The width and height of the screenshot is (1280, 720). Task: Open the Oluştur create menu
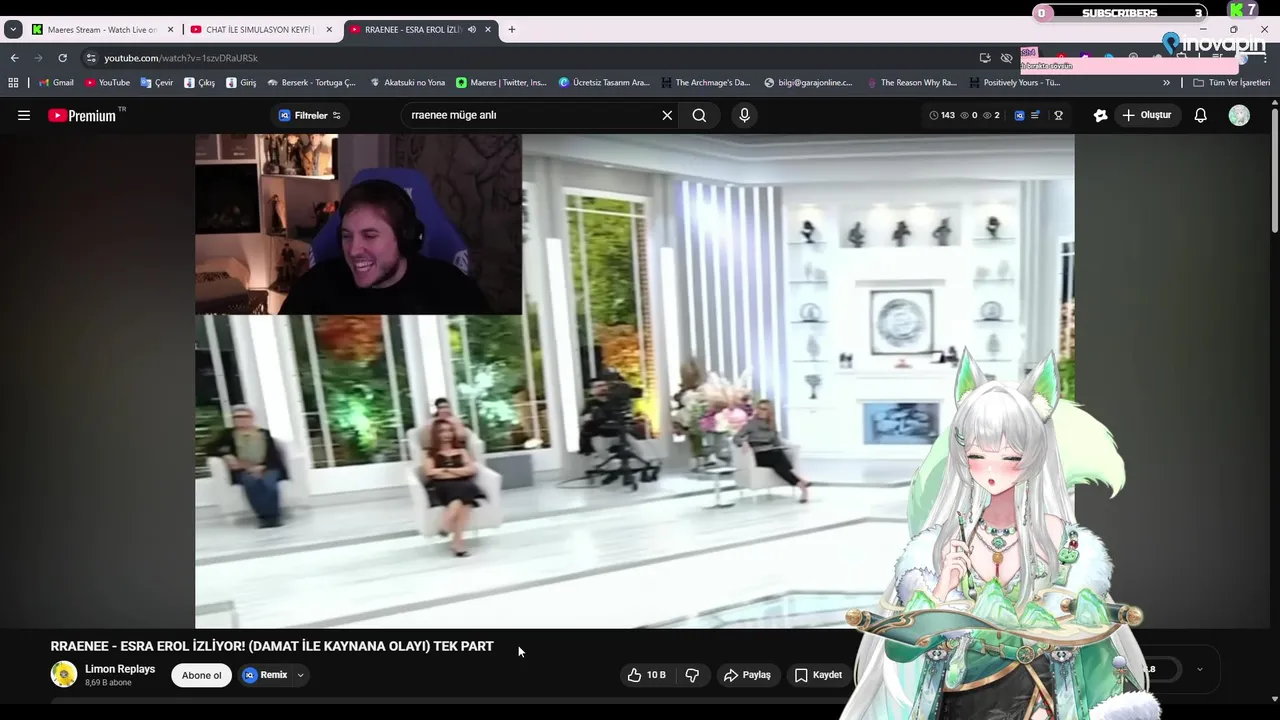pyautogui.click(x=1146, y=115)
